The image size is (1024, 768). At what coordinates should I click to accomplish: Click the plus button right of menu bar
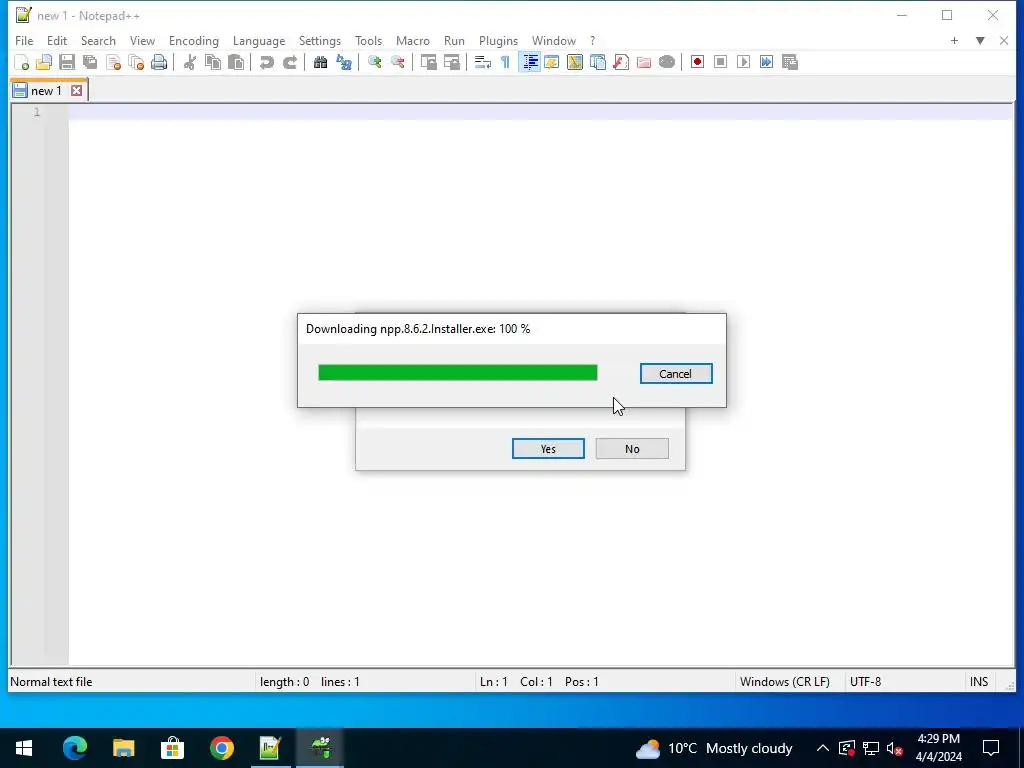coord(954,40)
